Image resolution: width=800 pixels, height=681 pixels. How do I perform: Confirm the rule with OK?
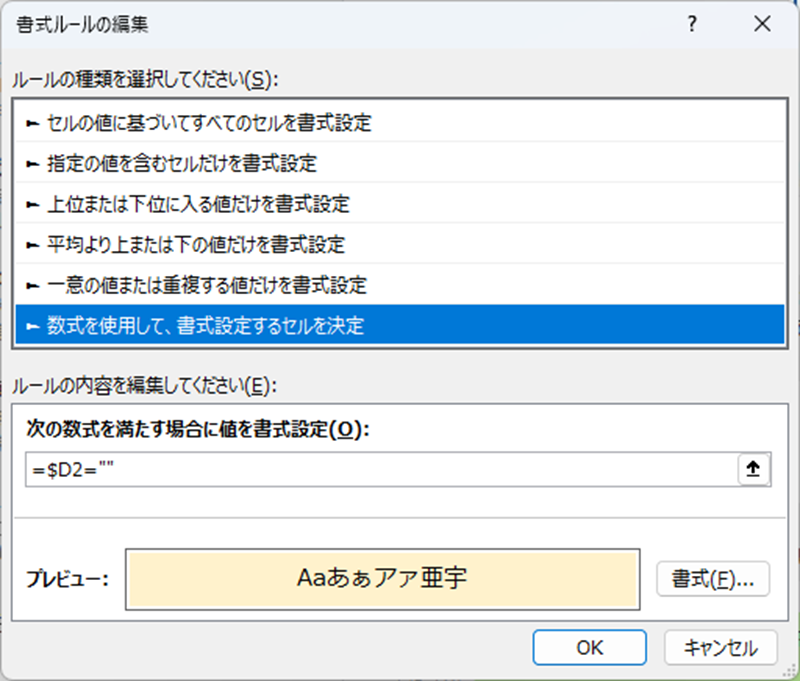pyautogui.click(x=589, y=647)
